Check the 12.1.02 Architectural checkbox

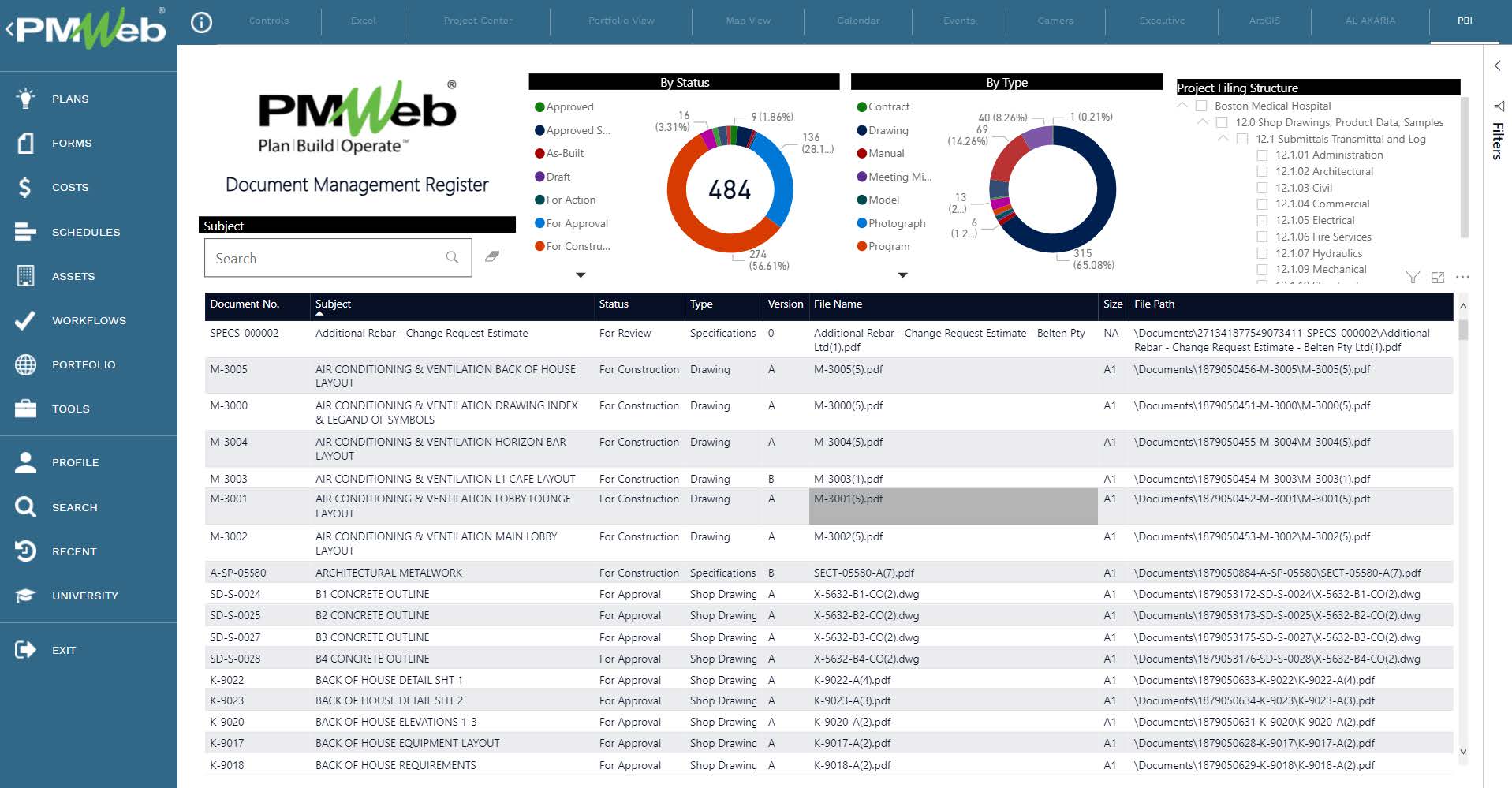[1262, 171]
